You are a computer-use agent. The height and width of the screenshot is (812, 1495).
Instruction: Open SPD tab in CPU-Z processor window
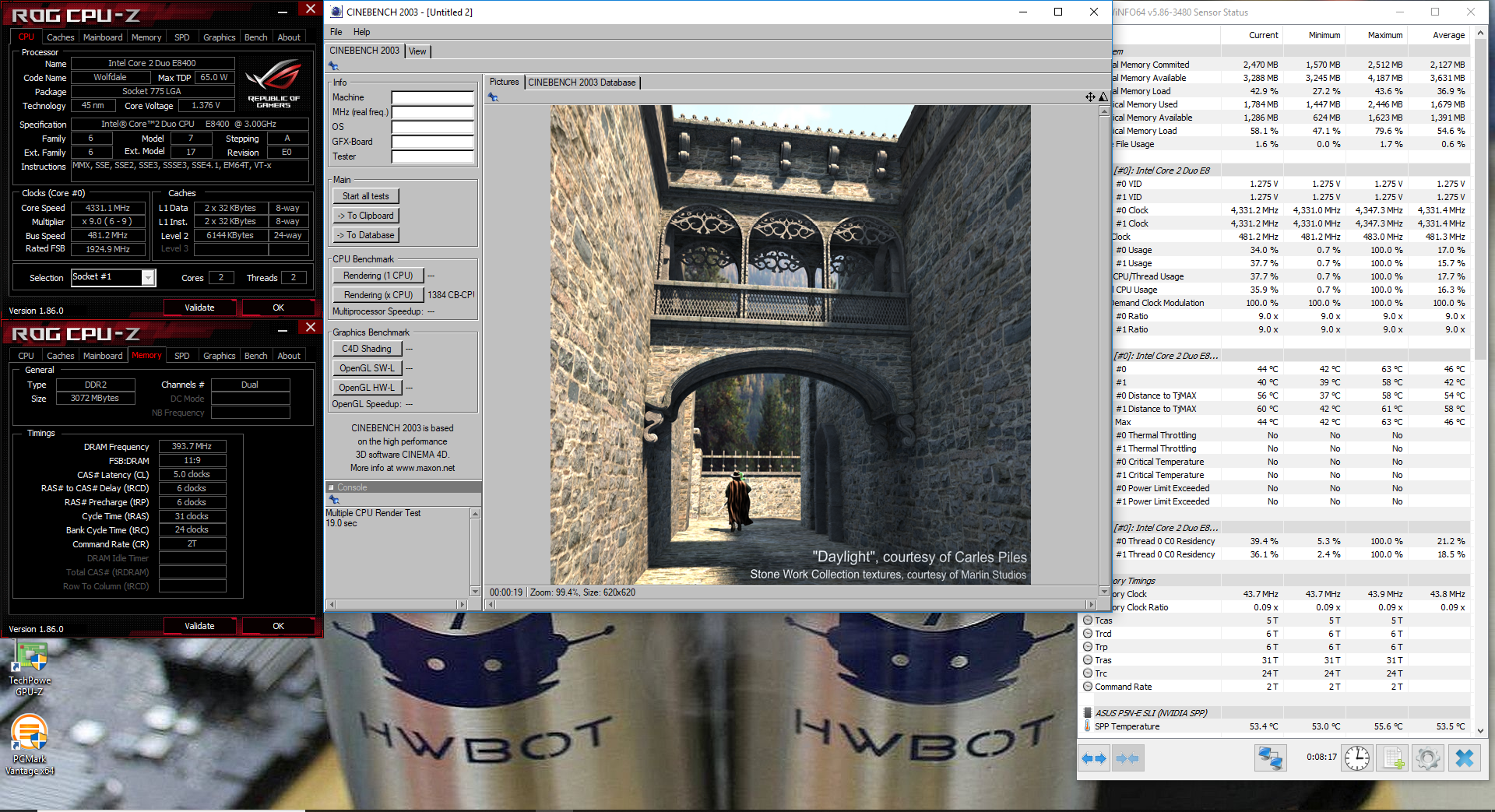(x=181, y=37)
